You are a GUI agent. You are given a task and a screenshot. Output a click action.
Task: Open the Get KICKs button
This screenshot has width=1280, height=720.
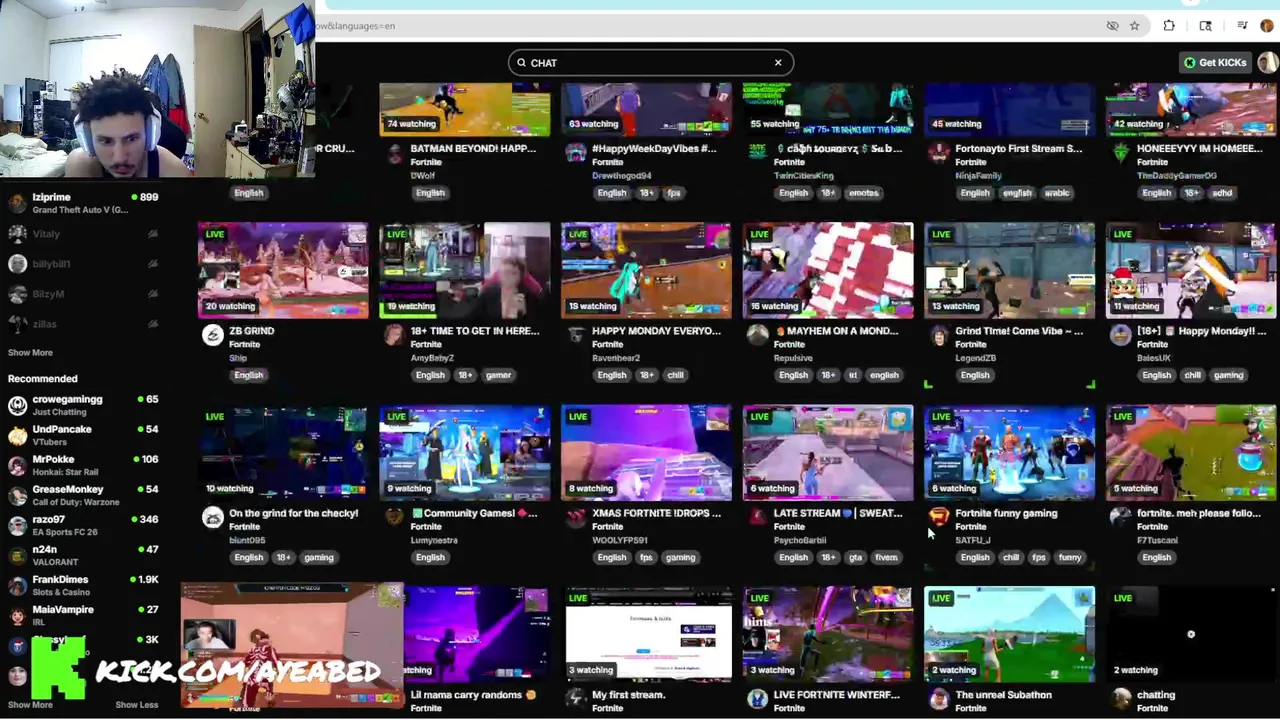1215,62
